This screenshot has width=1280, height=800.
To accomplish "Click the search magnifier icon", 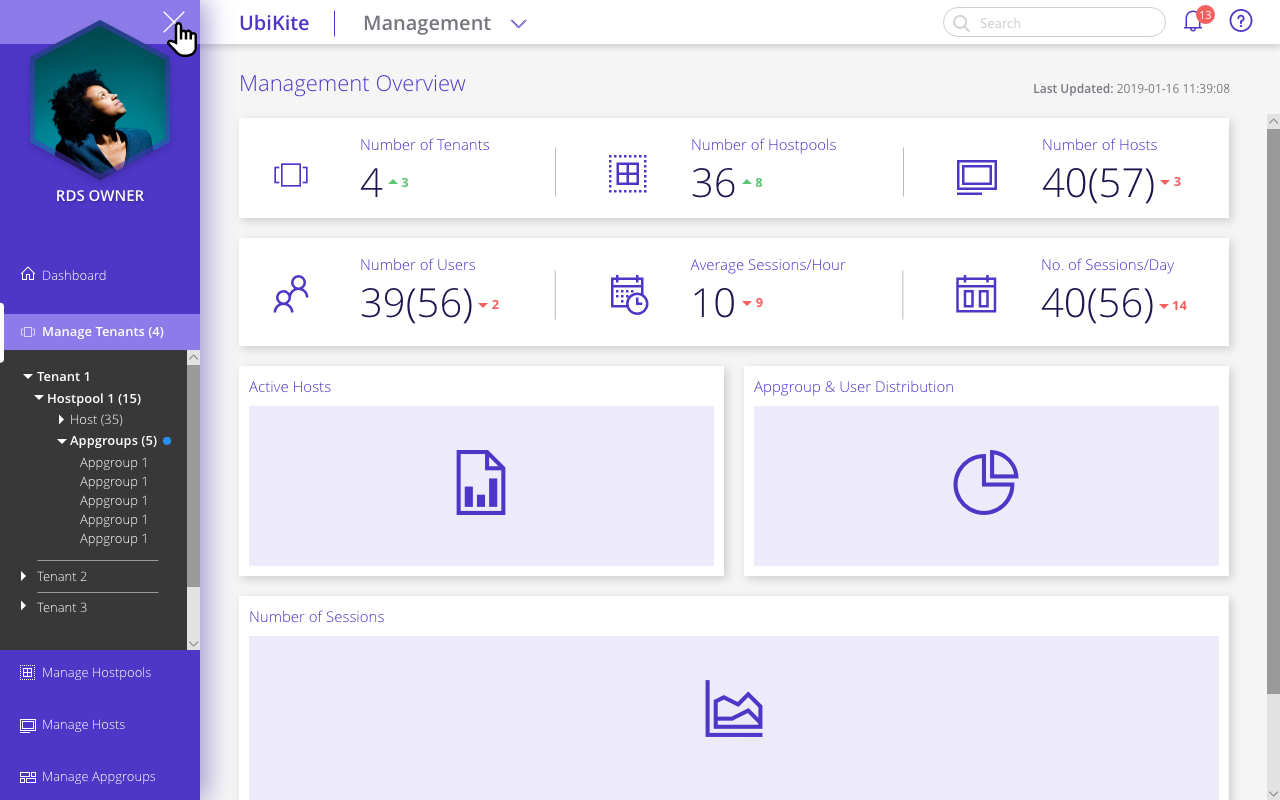I will (961, 22).
